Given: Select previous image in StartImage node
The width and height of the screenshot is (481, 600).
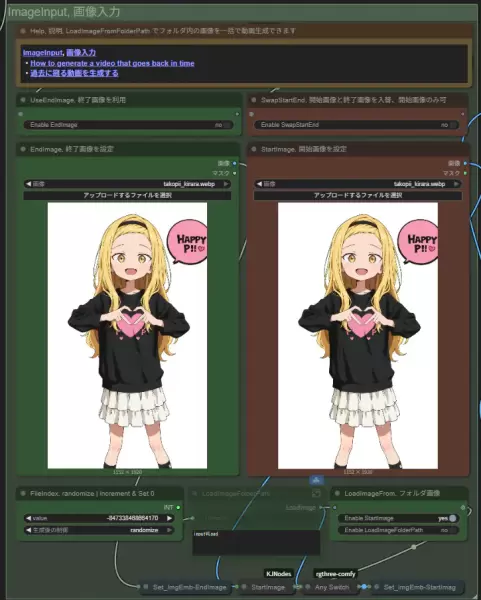Looking at the screenshot, I should (x=259, y=184).
